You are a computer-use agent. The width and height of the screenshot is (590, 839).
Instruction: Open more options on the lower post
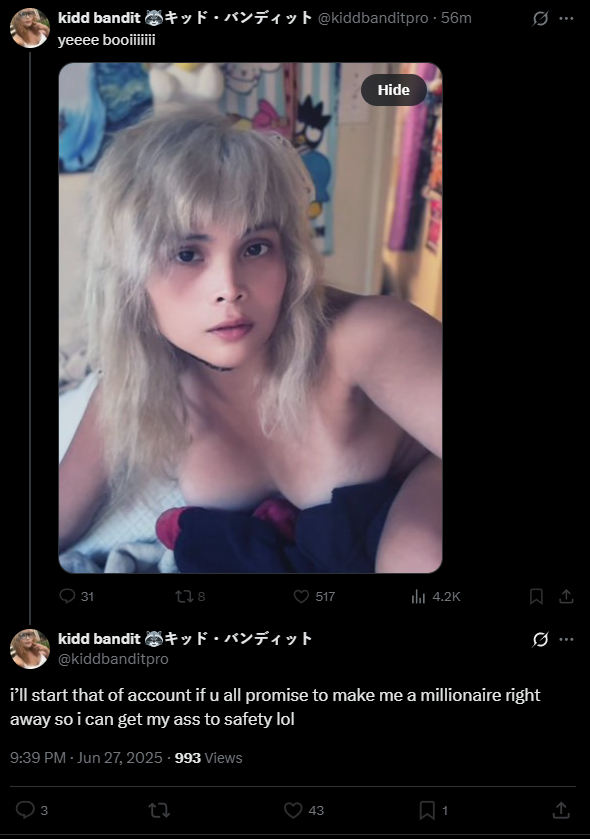[566, 639]
